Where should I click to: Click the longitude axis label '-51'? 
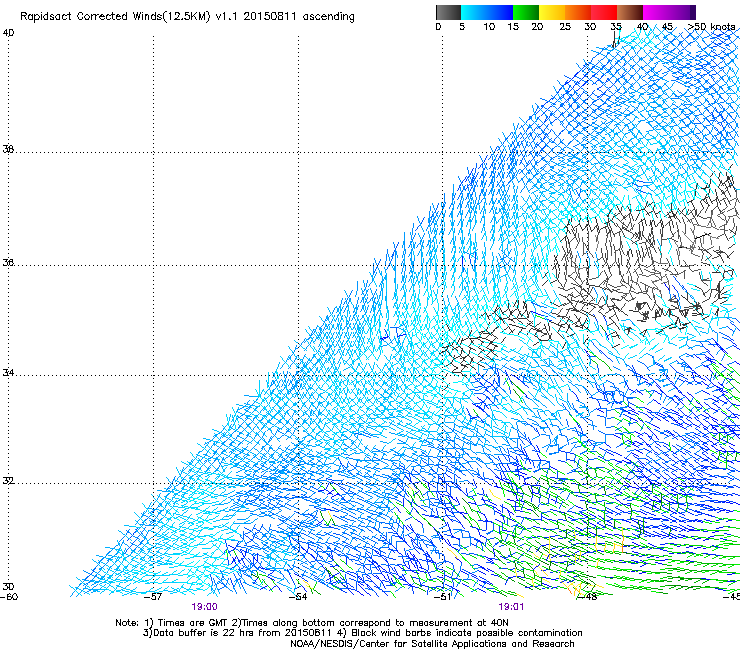point(443,597)
